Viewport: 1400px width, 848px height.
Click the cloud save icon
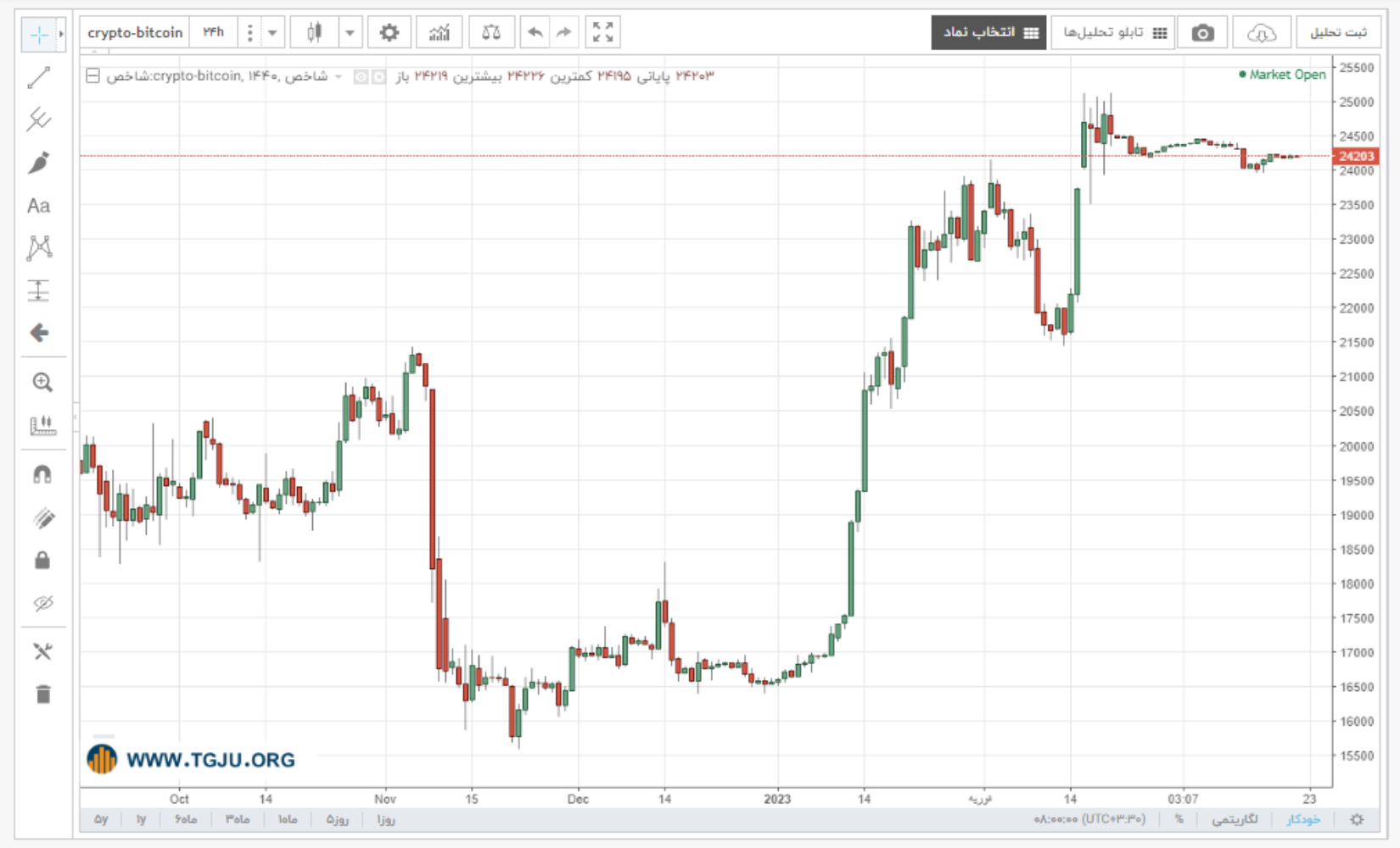[x=1262, y=33]
